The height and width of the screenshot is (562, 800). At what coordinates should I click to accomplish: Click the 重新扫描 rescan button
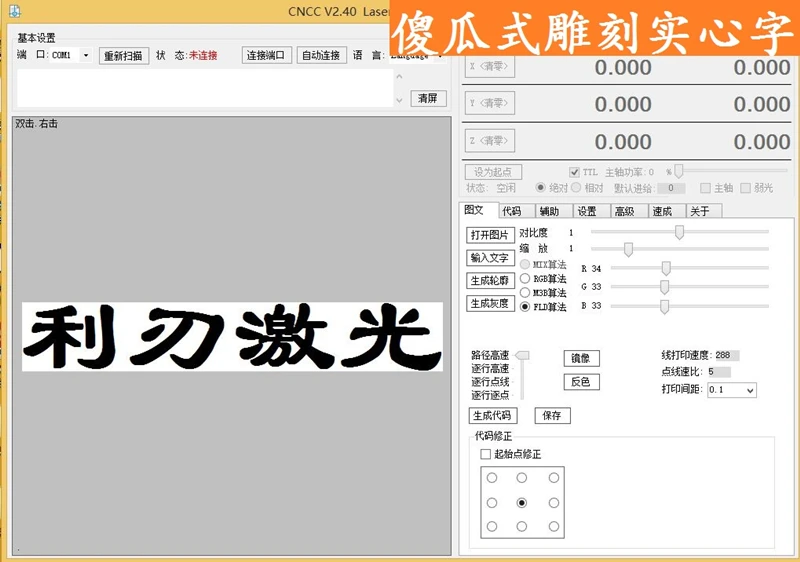coord(123,56)
